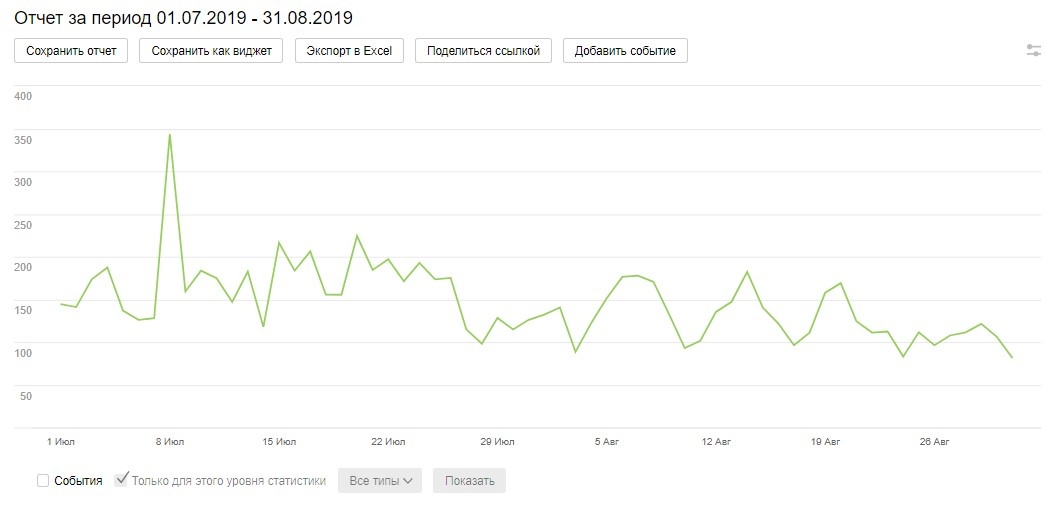Click the 29 Июл axis label
1046x511 pixels.
[497, 442]
